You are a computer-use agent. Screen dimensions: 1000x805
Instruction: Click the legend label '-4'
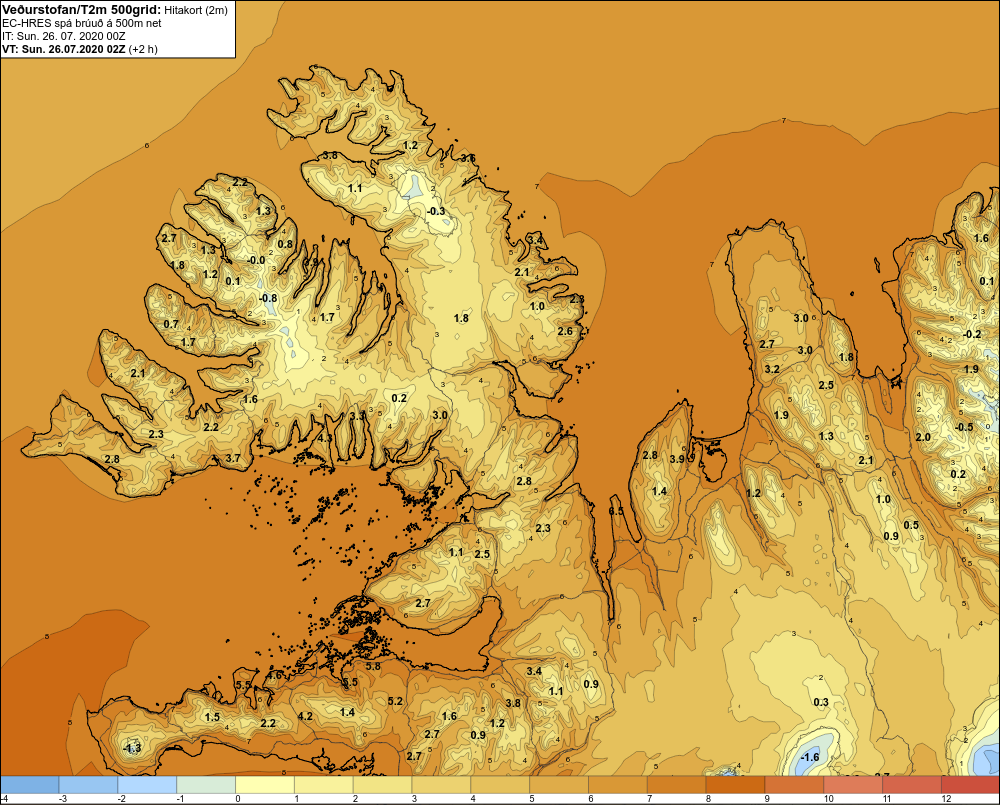click(4, 799)
